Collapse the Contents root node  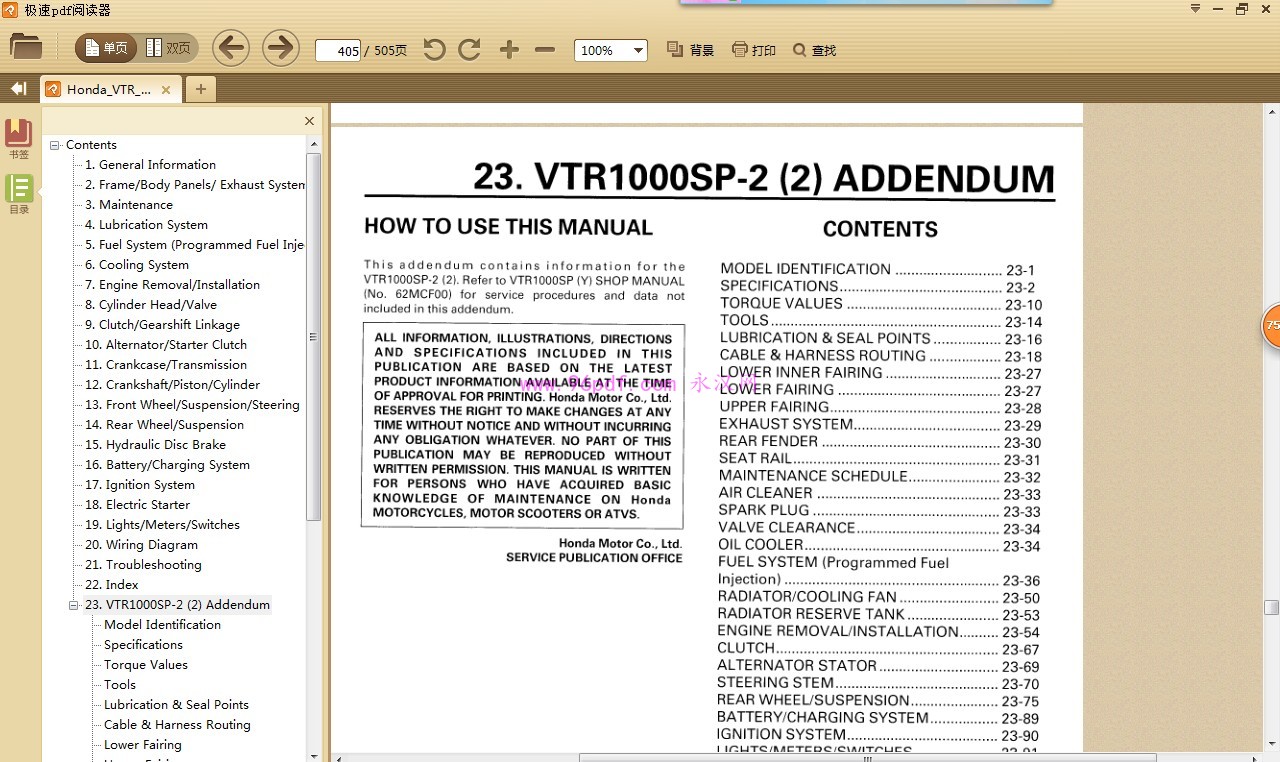[x=55, y=145]
